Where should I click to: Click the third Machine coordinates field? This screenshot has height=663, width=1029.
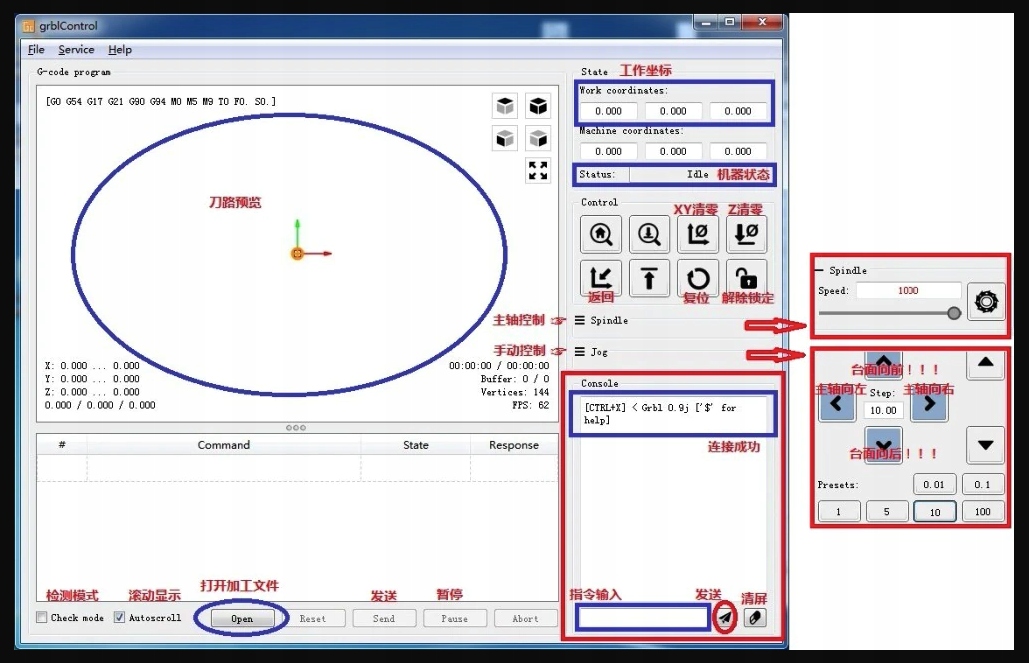tap(738, 151)
